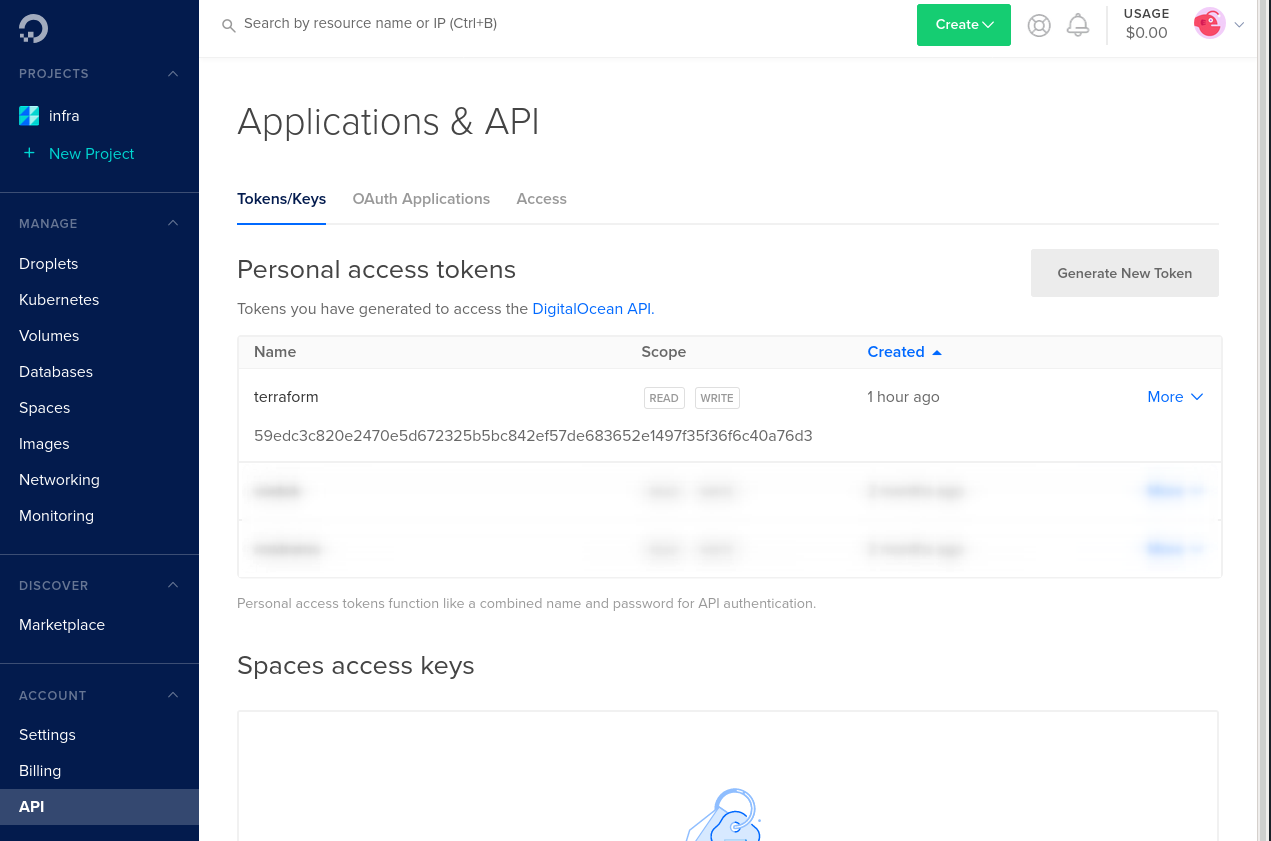Screen dimensions: 1271x841
Task: Open Spaces in the sidebar
Action: pos(44,408)
